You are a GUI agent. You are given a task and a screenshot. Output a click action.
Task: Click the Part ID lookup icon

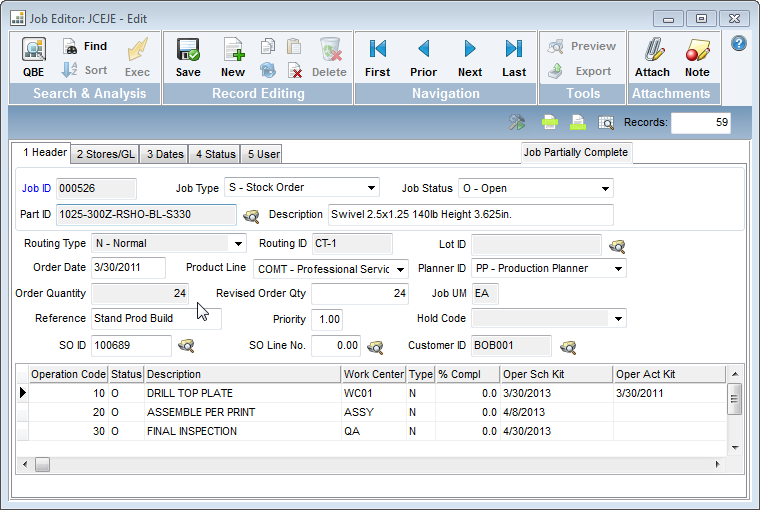251,216
